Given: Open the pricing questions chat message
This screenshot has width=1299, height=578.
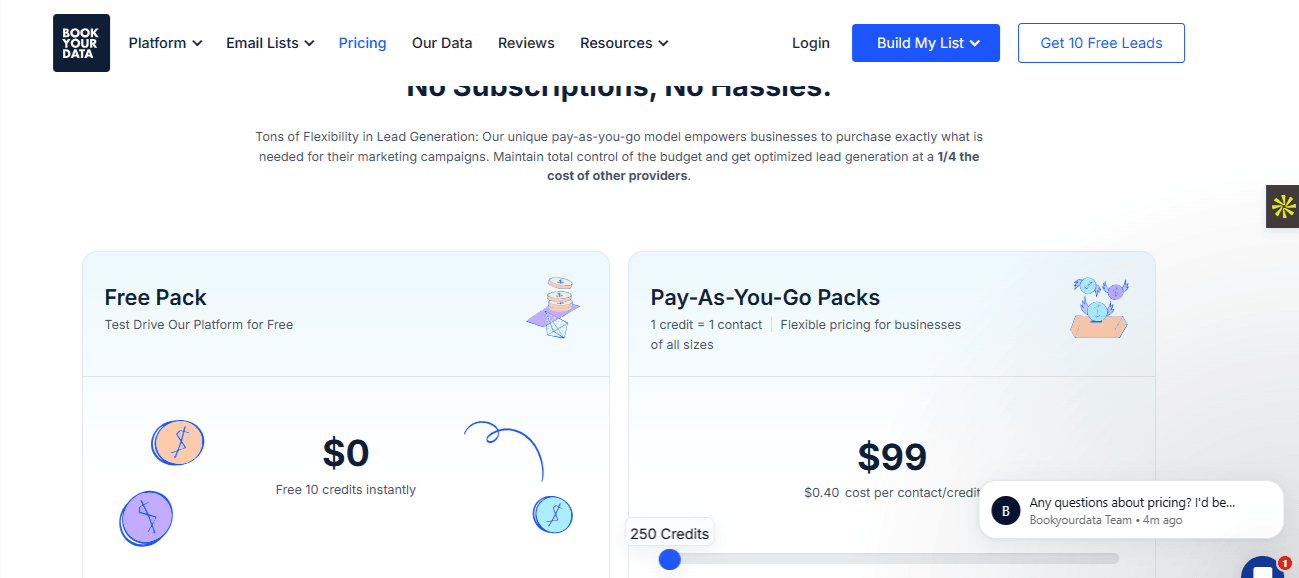Looking at the screenshot, I should pyautogui.click(x=1131, y=510).
